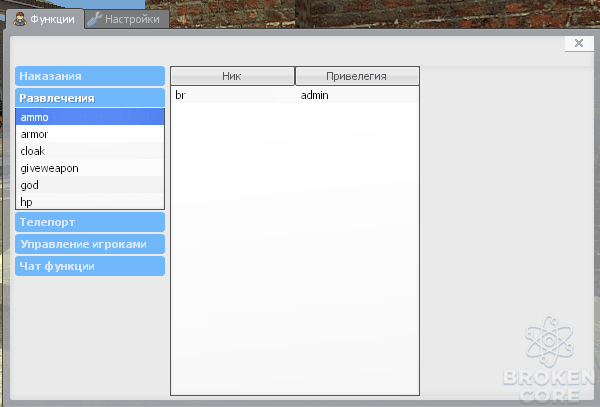Select the giveweapon function
This screenshot has height=407, width=600.
90,168
